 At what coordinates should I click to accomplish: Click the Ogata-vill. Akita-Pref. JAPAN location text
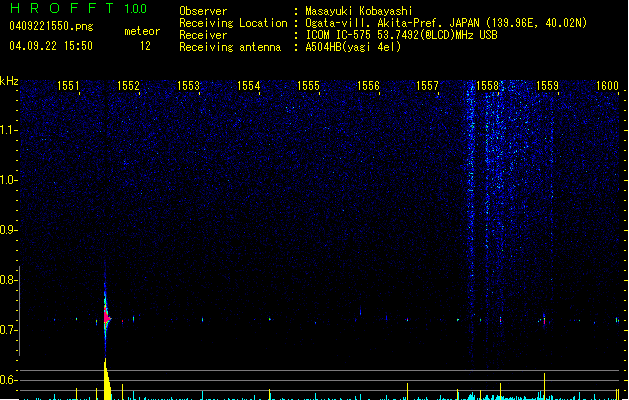pyautogui.click(x=446, y=23)
